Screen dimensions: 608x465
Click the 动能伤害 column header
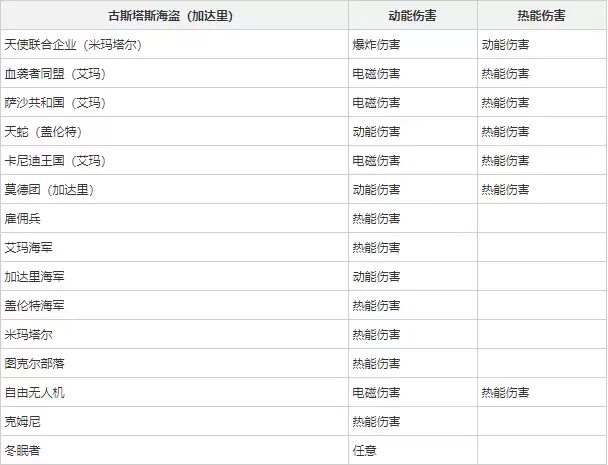click(x=412, y=16)
